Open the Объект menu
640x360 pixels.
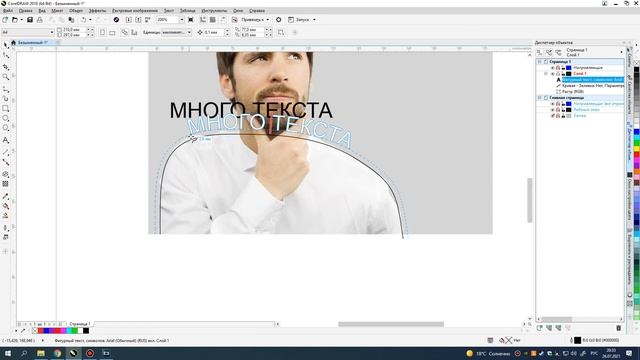[x=76, y=11]
